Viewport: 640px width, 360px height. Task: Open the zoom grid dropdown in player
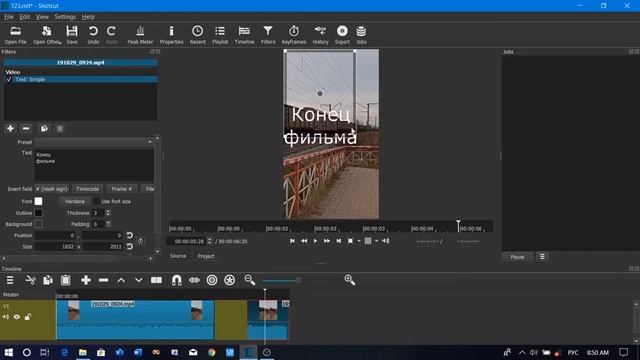[376, 241]
